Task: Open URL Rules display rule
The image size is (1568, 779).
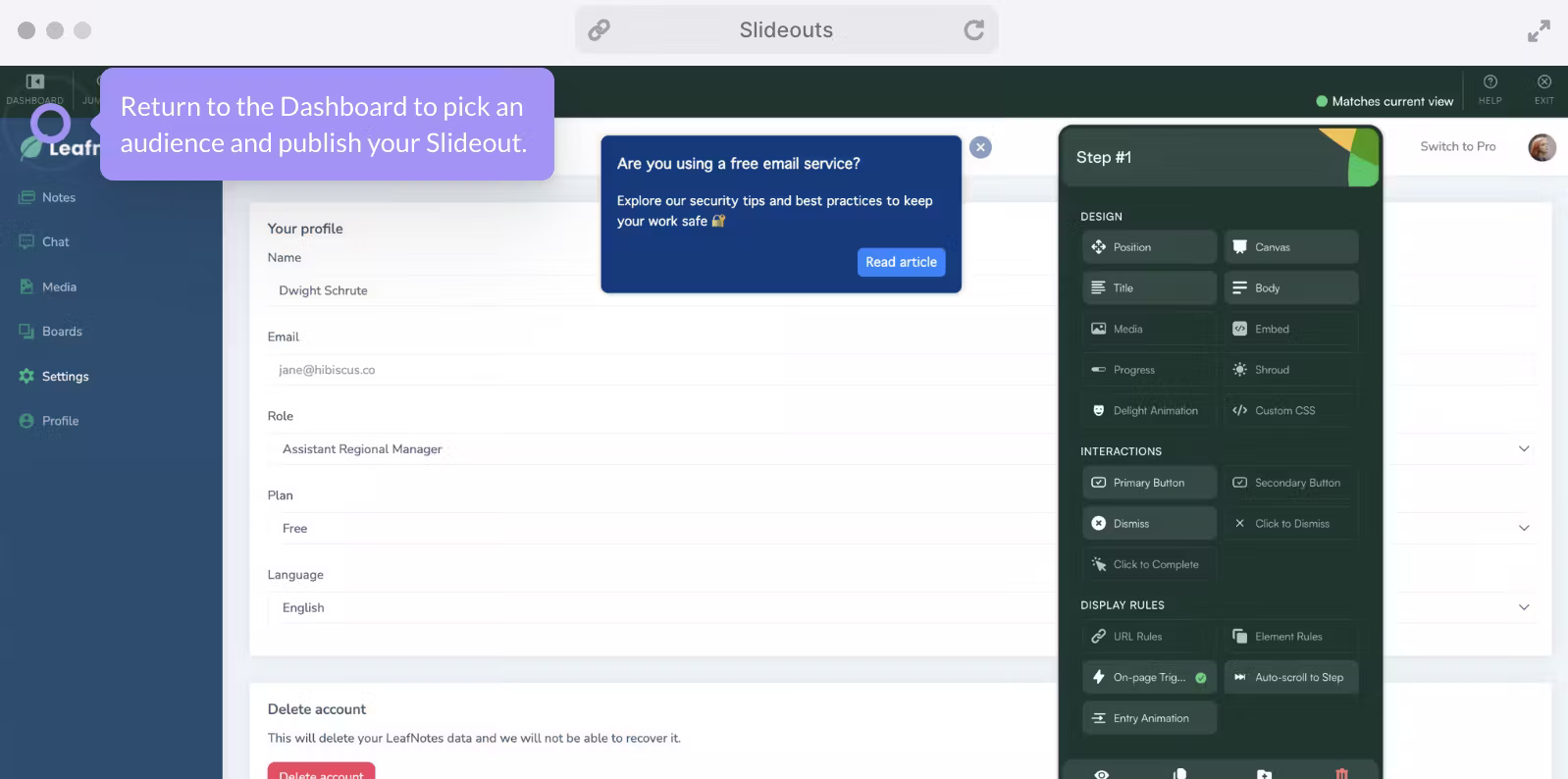Action: click(x=1148, y=637)
